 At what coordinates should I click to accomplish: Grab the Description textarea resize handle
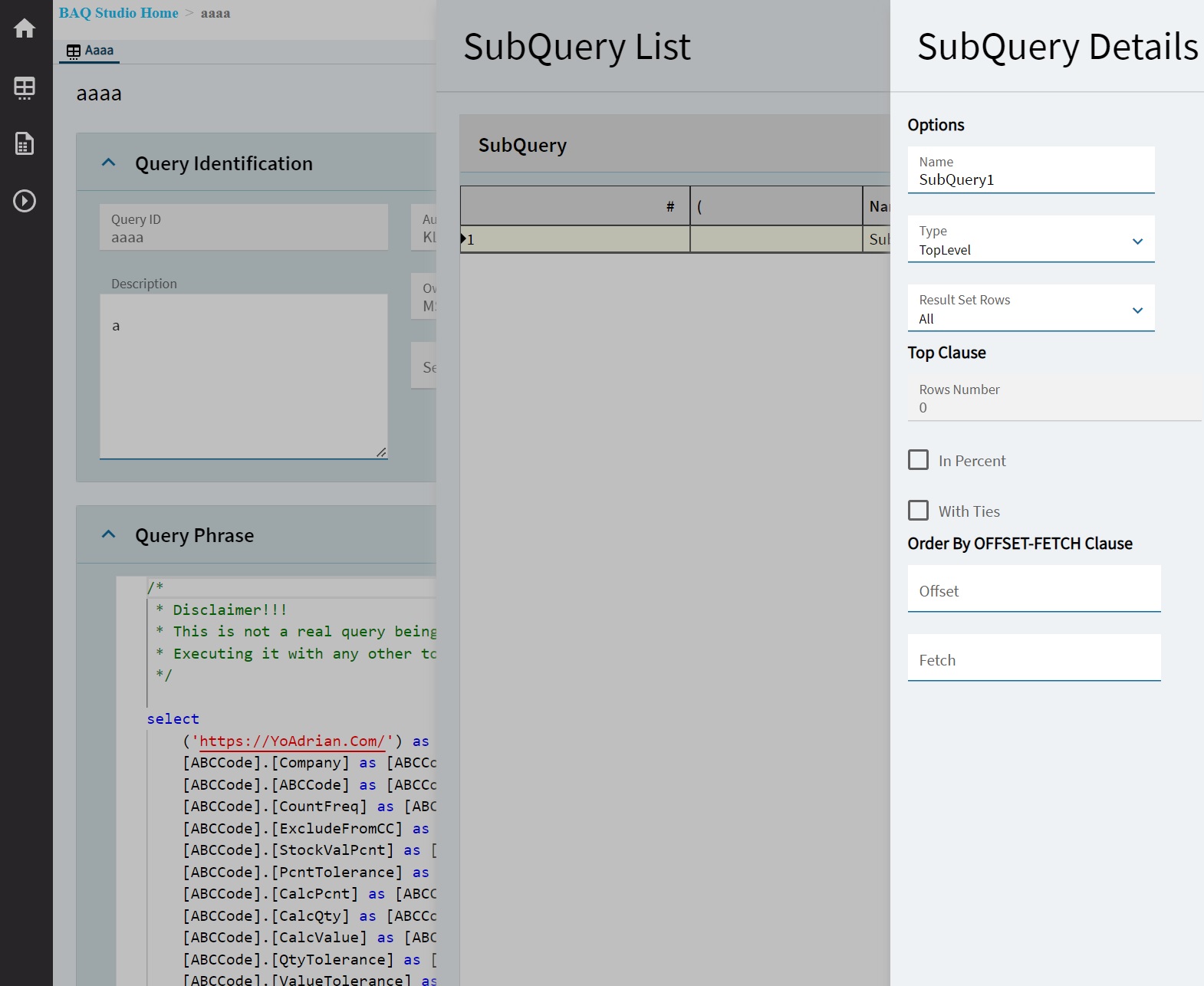381,452
